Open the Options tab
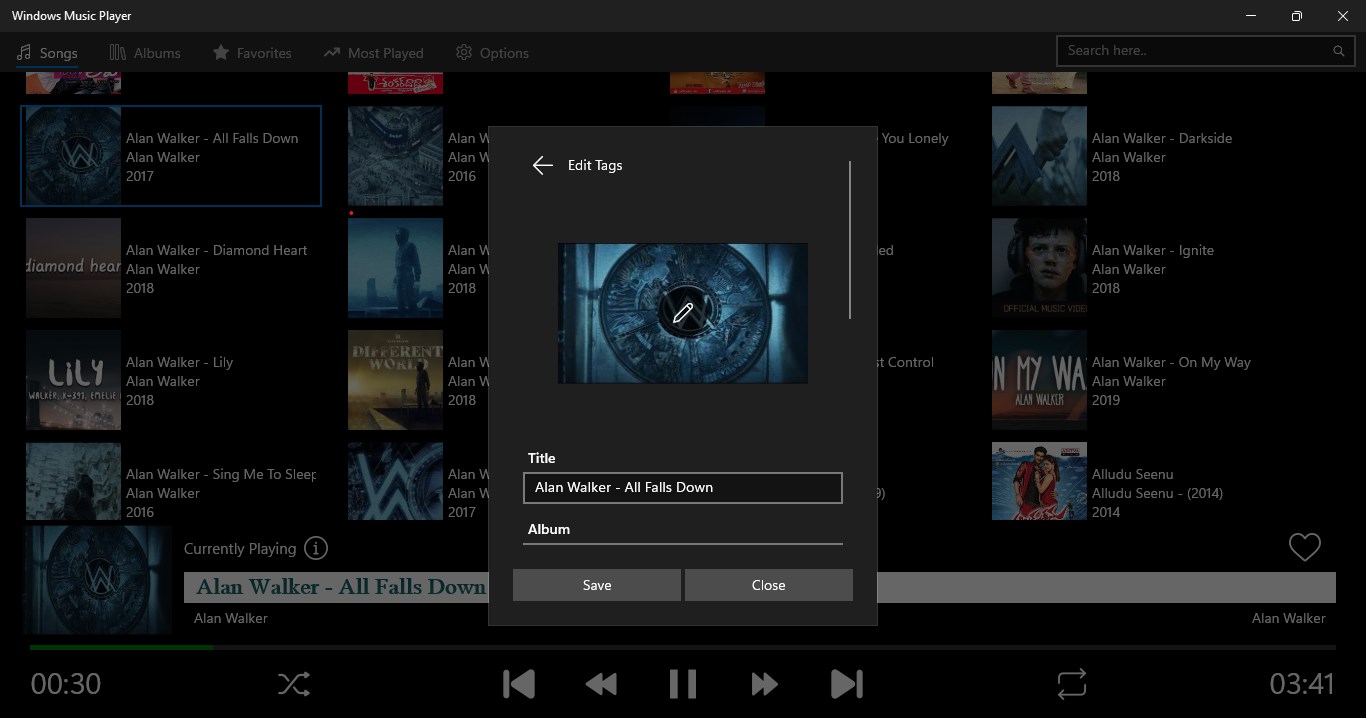 tap(492, 53)
